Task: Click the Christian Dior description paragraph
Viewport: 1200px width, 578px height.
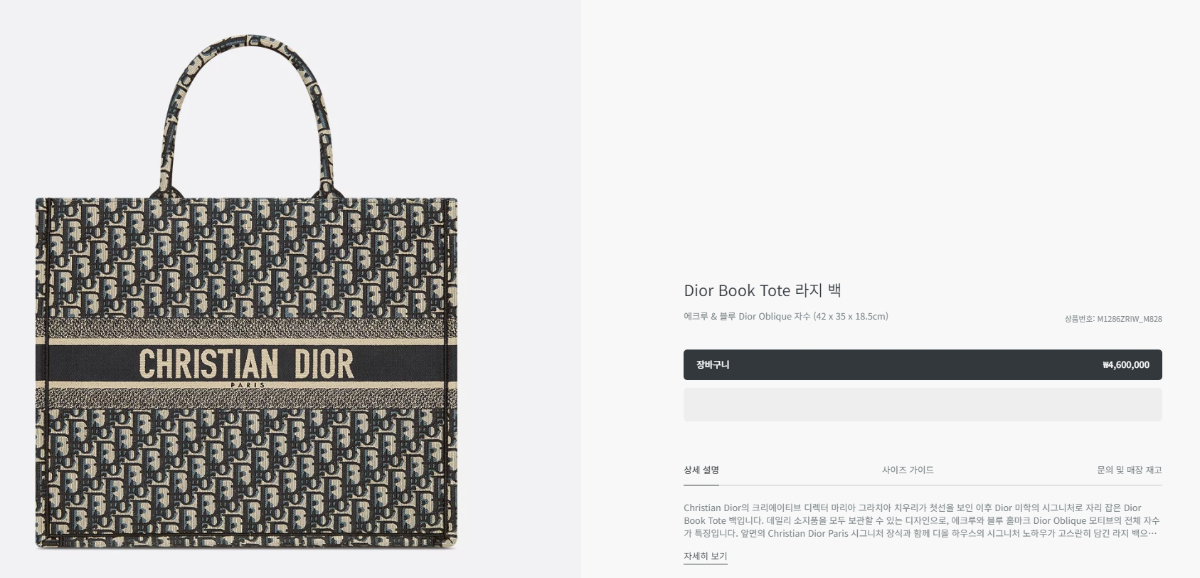Action: point(920,520)
